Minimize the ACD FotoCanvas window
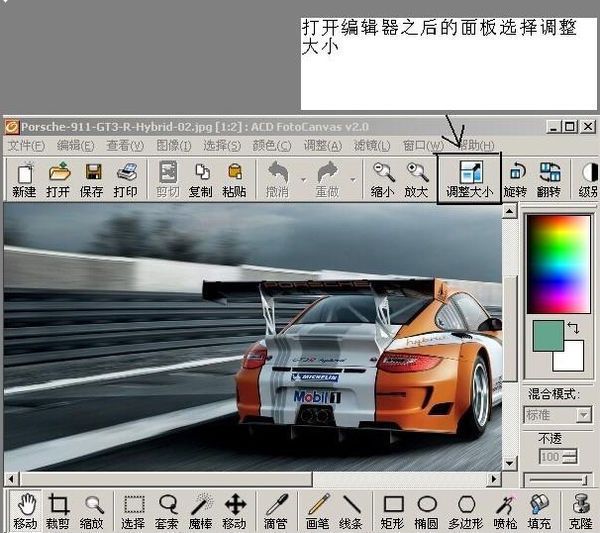The height and width of the screenshot is (533, 600). (553, 126)
